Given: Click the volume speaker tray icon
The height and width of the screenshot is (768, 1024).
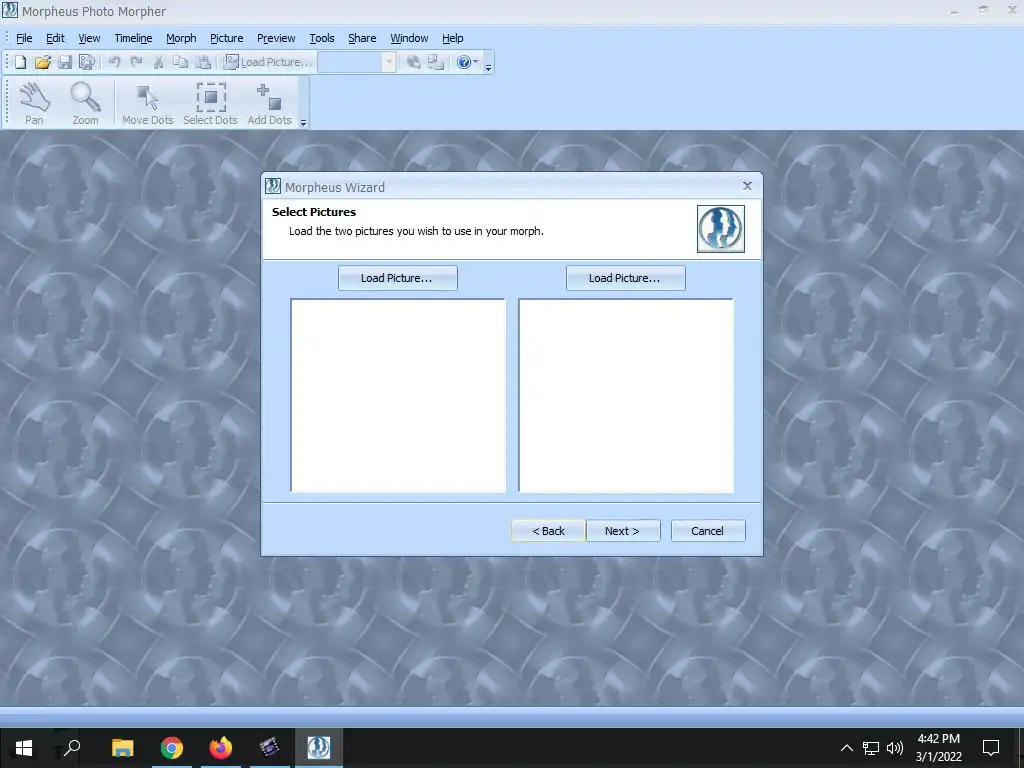Looking at the screenshot, I should [895, 748].
